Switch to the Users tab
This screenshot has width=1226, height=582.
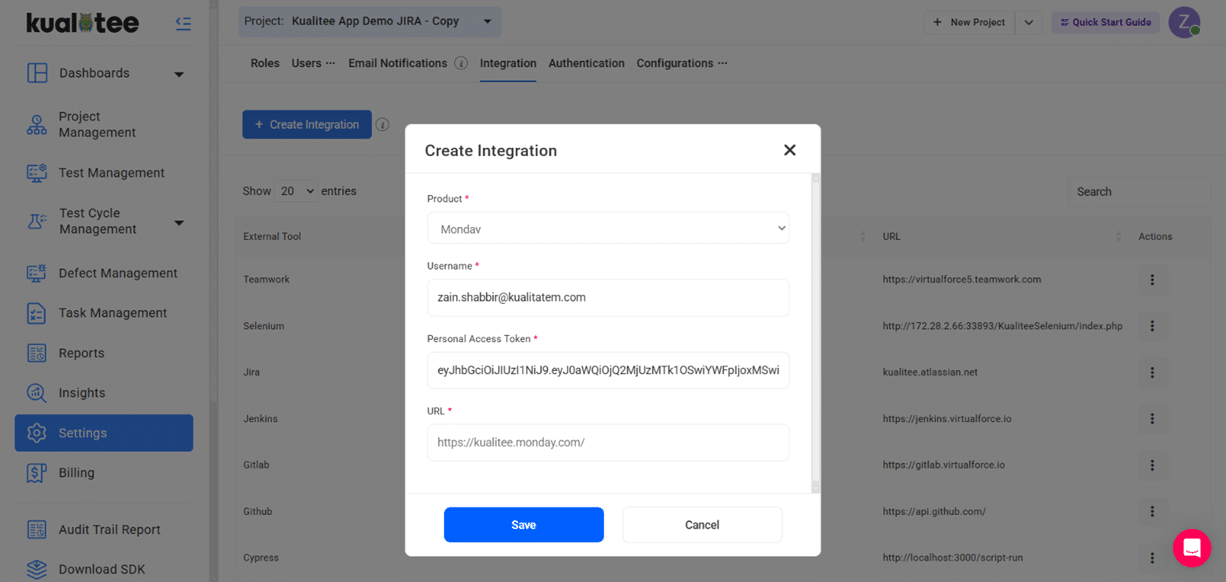[306, 63]
